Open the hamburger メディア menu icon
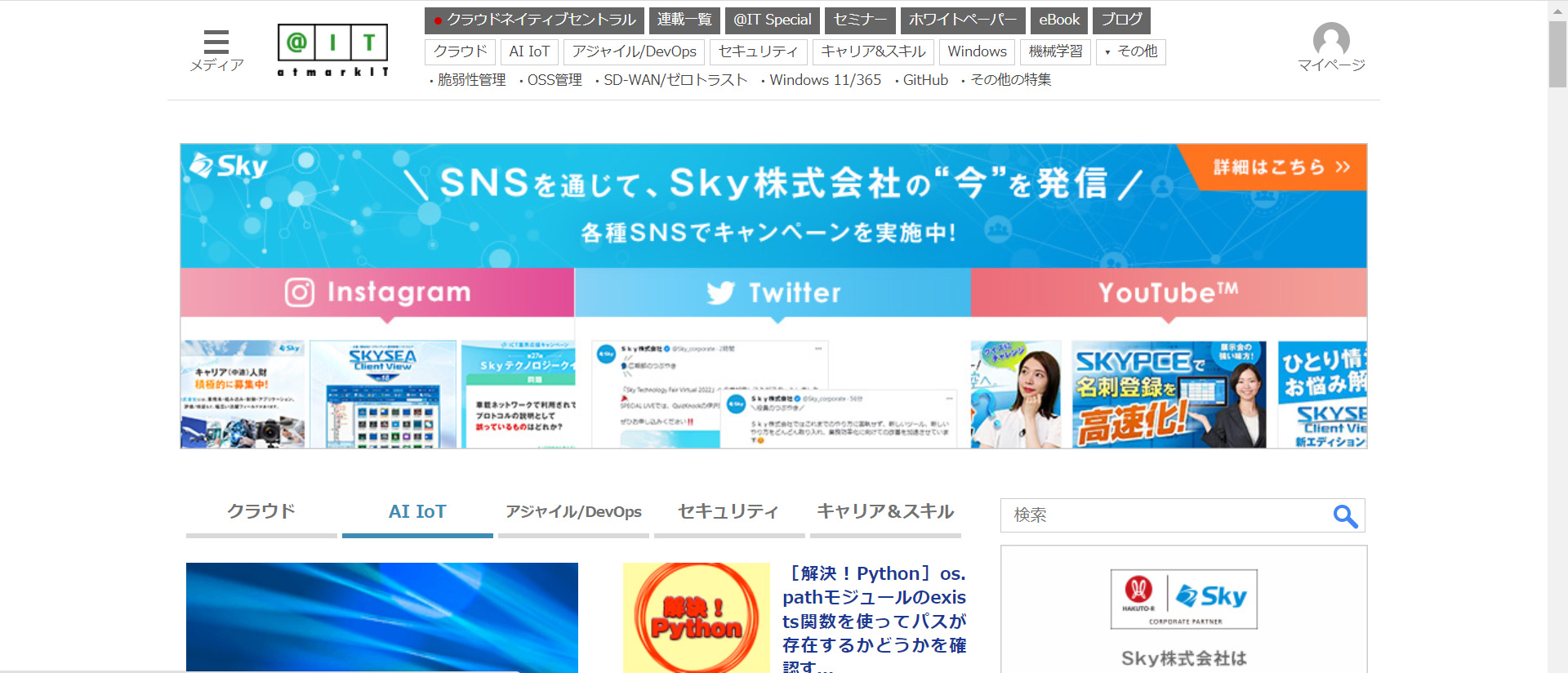 point(216,42)
